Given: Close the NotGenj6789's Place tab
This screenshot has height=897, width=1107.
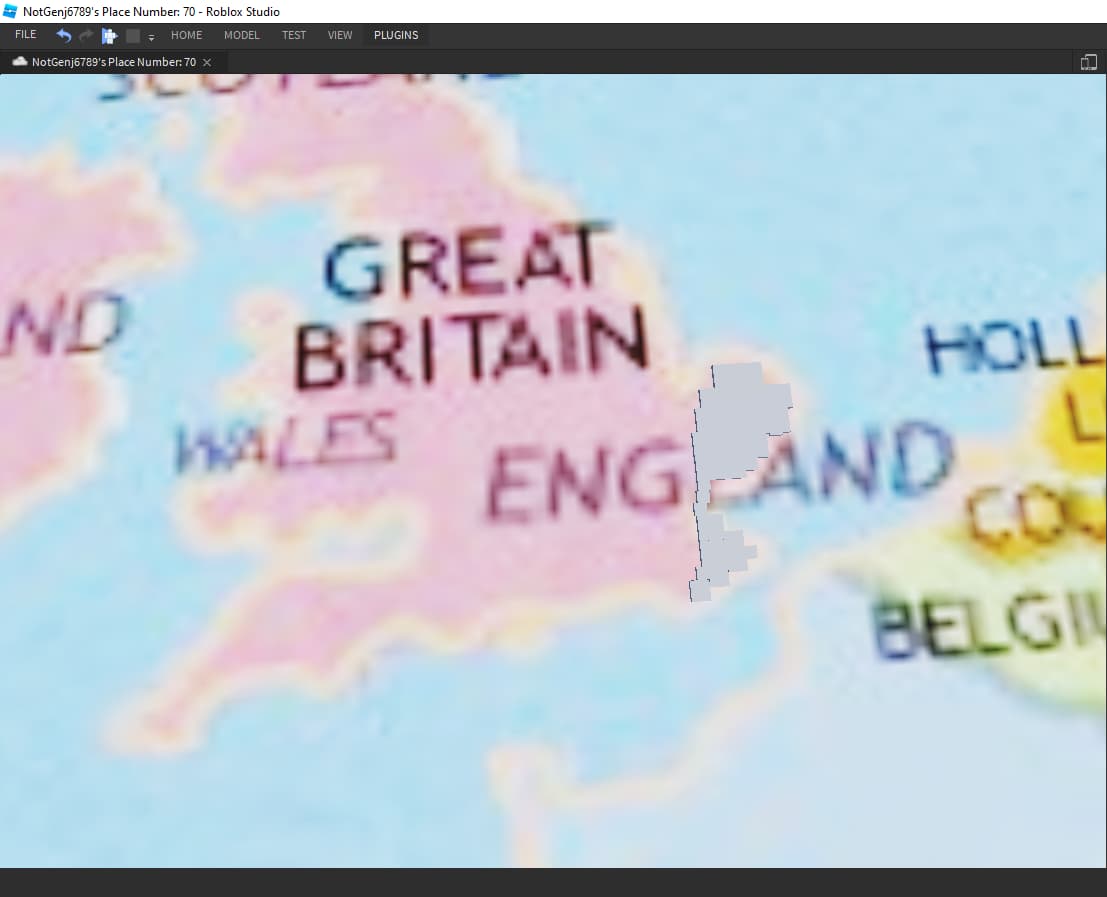Looking at the screenshot, I should pyautogui.click(x=206, y=62).
